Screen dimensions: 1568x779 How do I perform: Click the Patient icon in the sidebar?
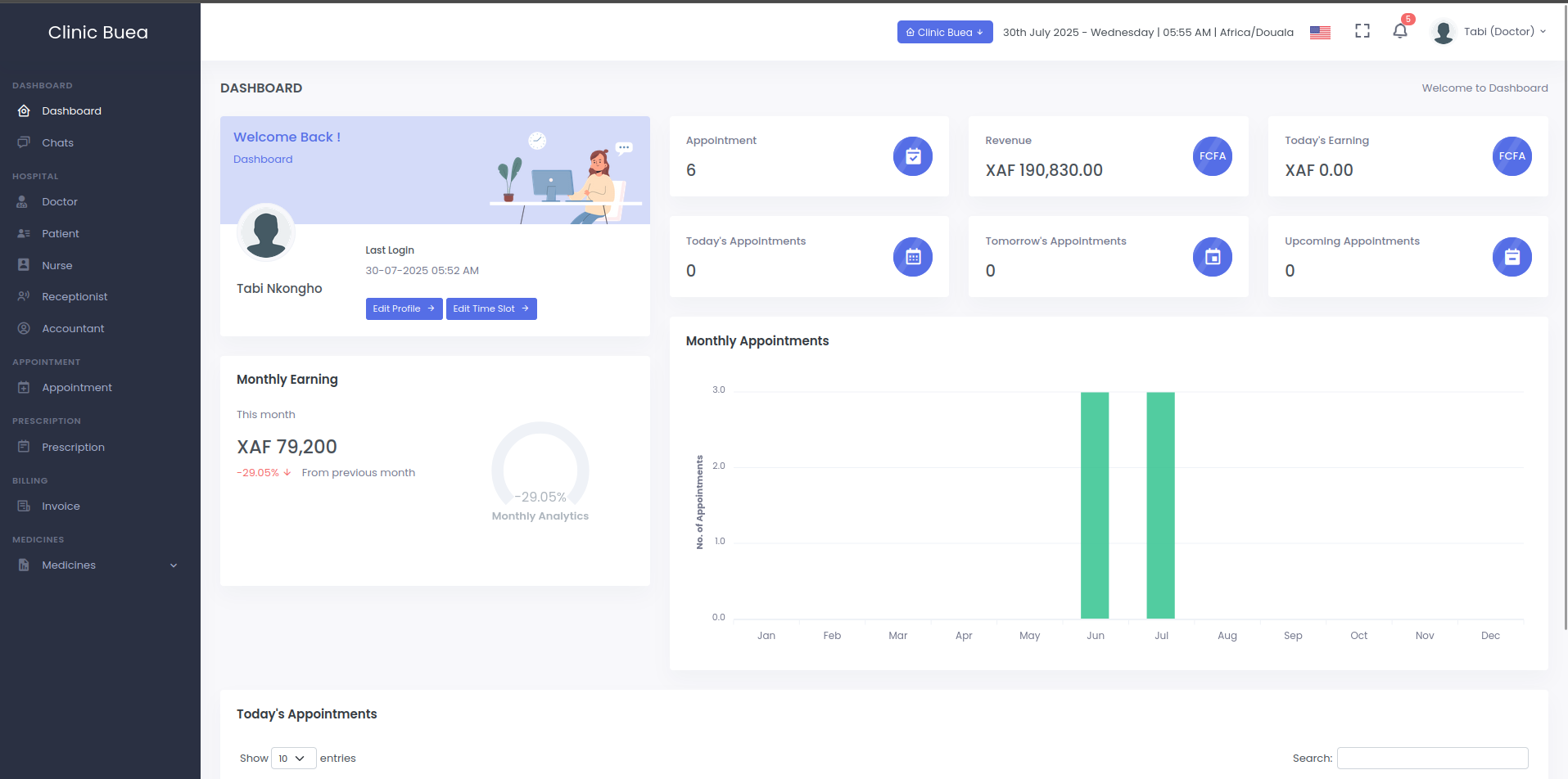[x=25, y=233]
